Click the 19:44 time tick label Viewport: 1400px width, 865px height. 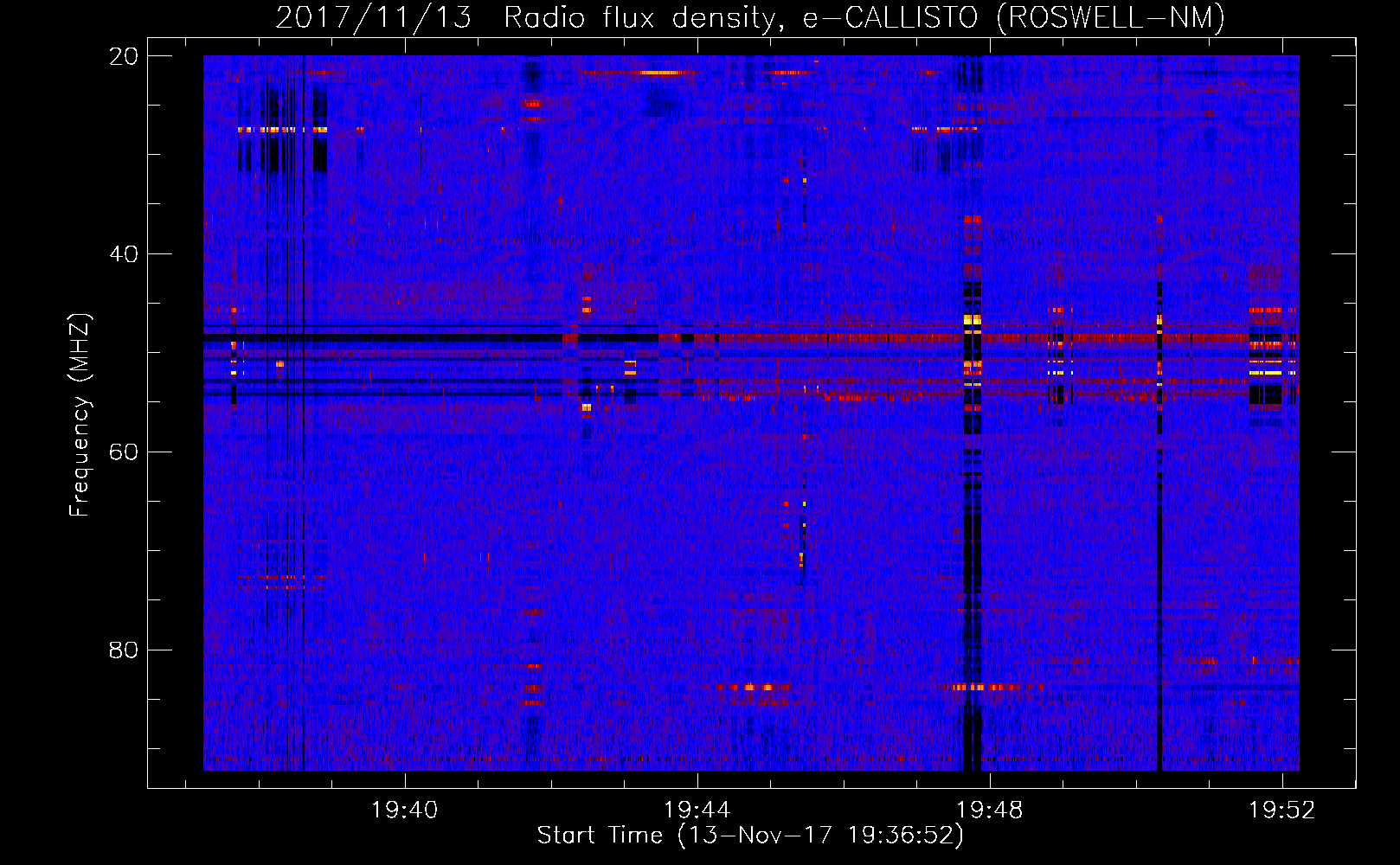pyautogui.click(x=697, y=810)
